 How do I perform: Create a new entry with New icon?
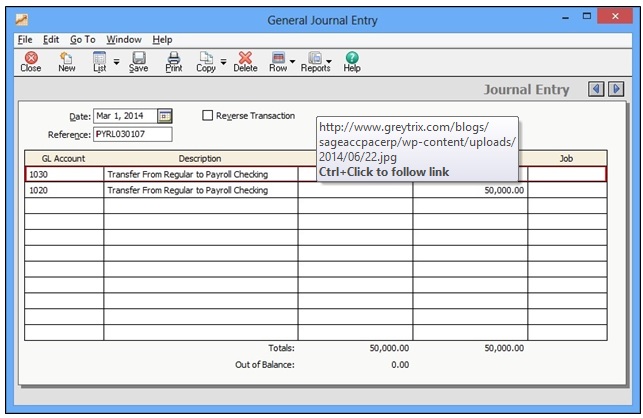66,62
